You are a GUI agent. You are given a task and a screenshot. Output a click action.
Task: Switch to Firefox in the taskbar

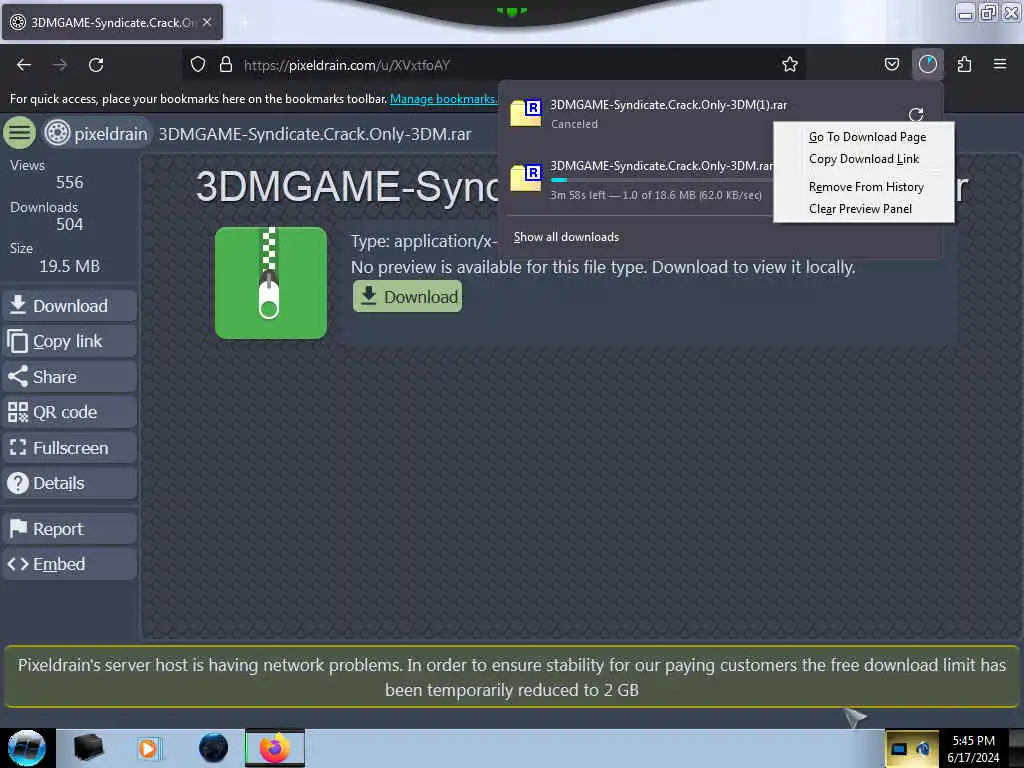click(275, 748)
